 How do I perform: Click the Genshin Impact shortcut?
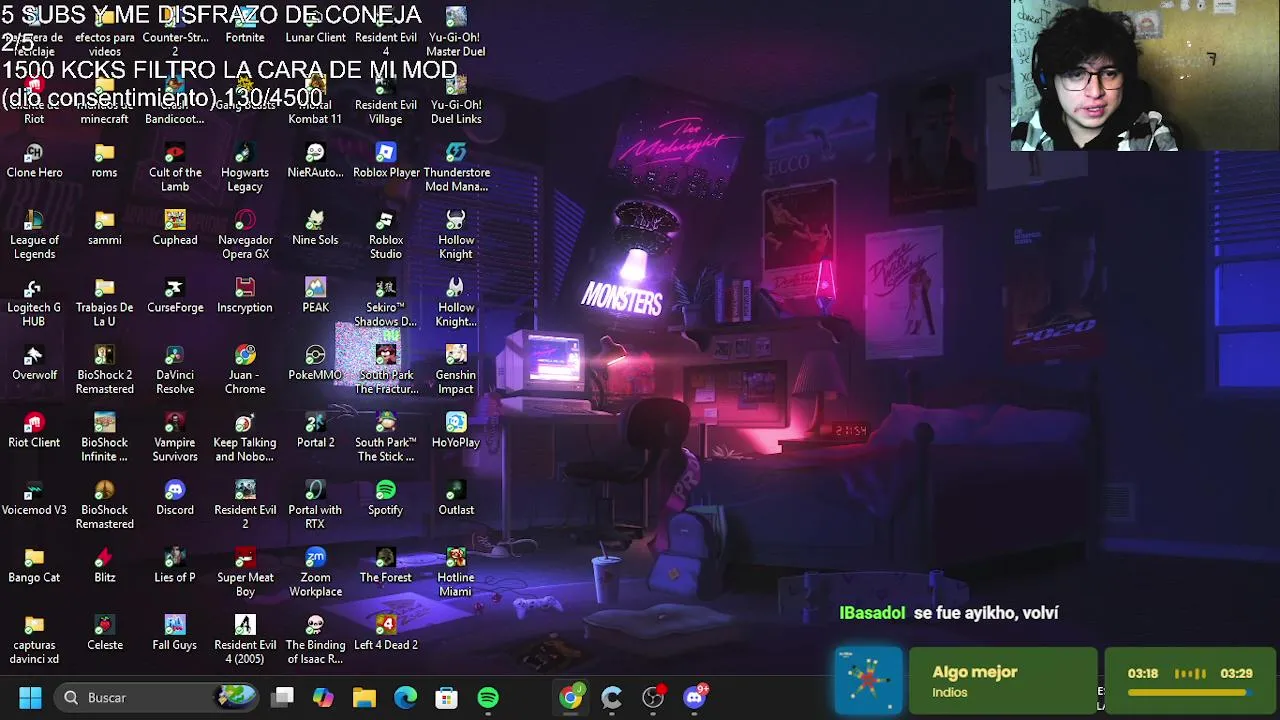pos(456,370)
